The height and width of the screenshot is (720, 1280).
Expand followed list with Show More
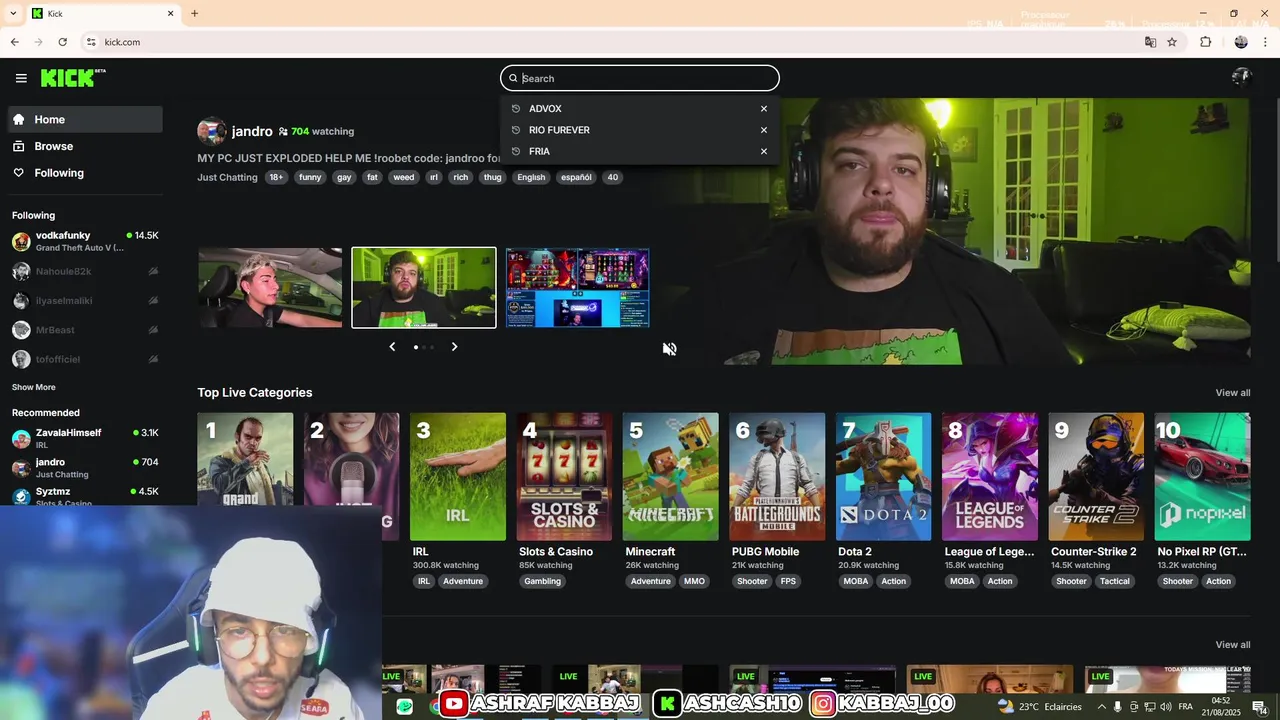click(34, 387)
